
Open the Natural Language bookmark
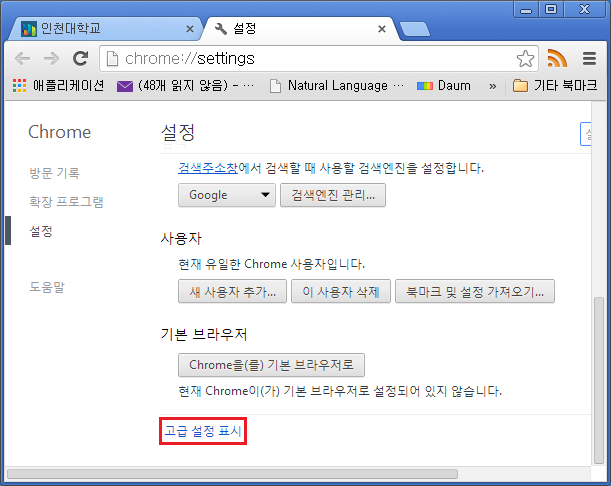[337, 85]
